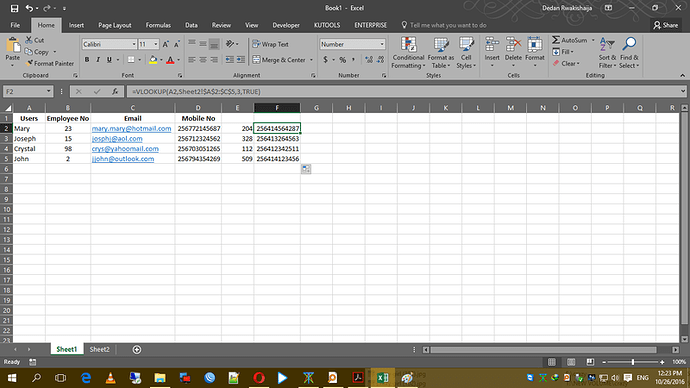
Task: Click the Save icon in quick access toolbar
Action: point(14,8)
